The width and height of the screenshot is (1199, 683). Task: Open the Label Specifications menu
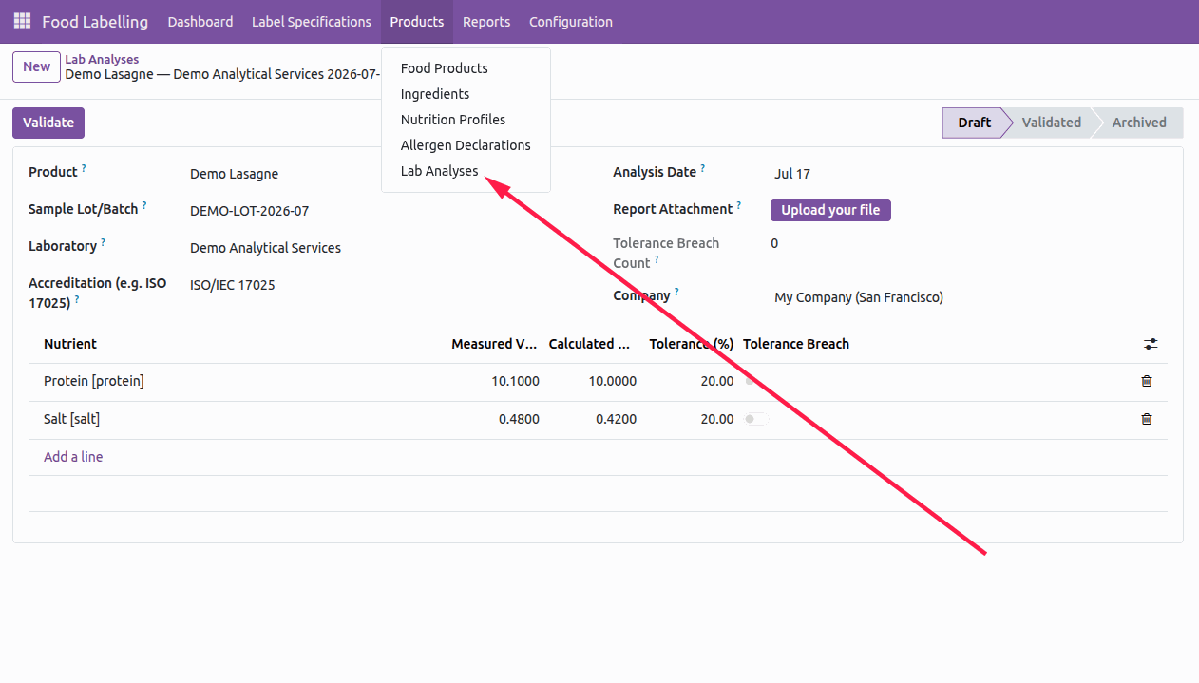click(311, 21)
